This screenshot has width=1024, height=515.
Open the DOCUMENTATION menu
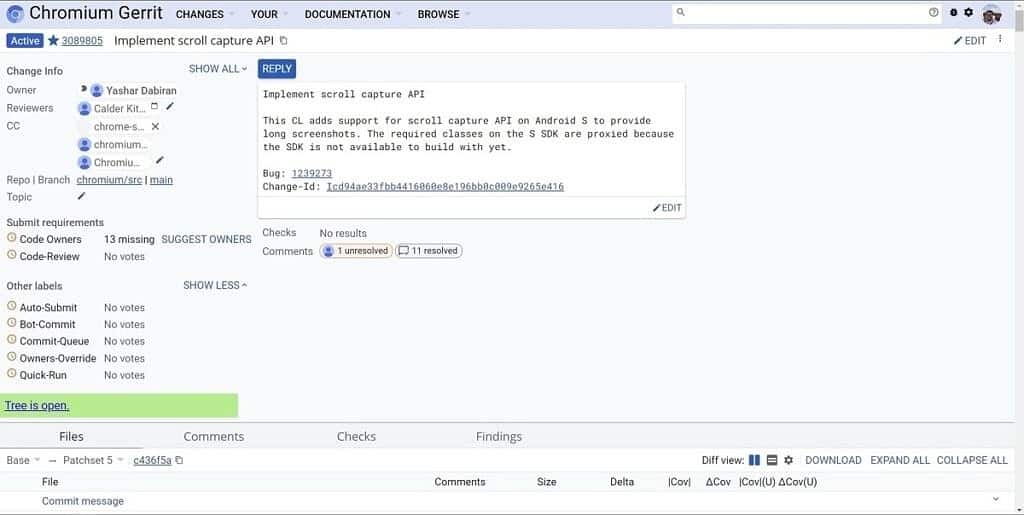[x=351, y=14]
